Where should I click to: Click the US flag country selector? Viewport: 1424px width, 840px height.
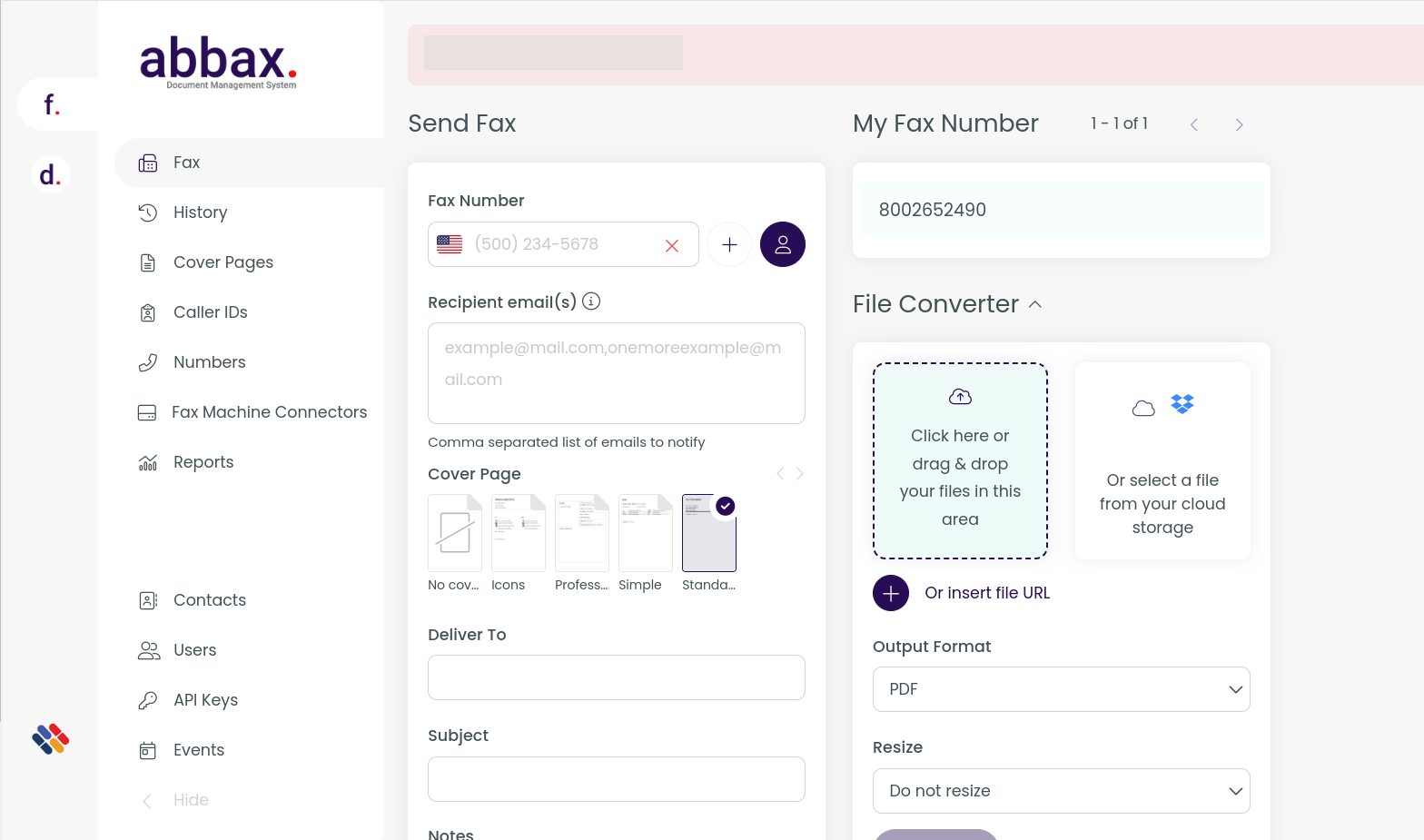[x=450, y=244]
